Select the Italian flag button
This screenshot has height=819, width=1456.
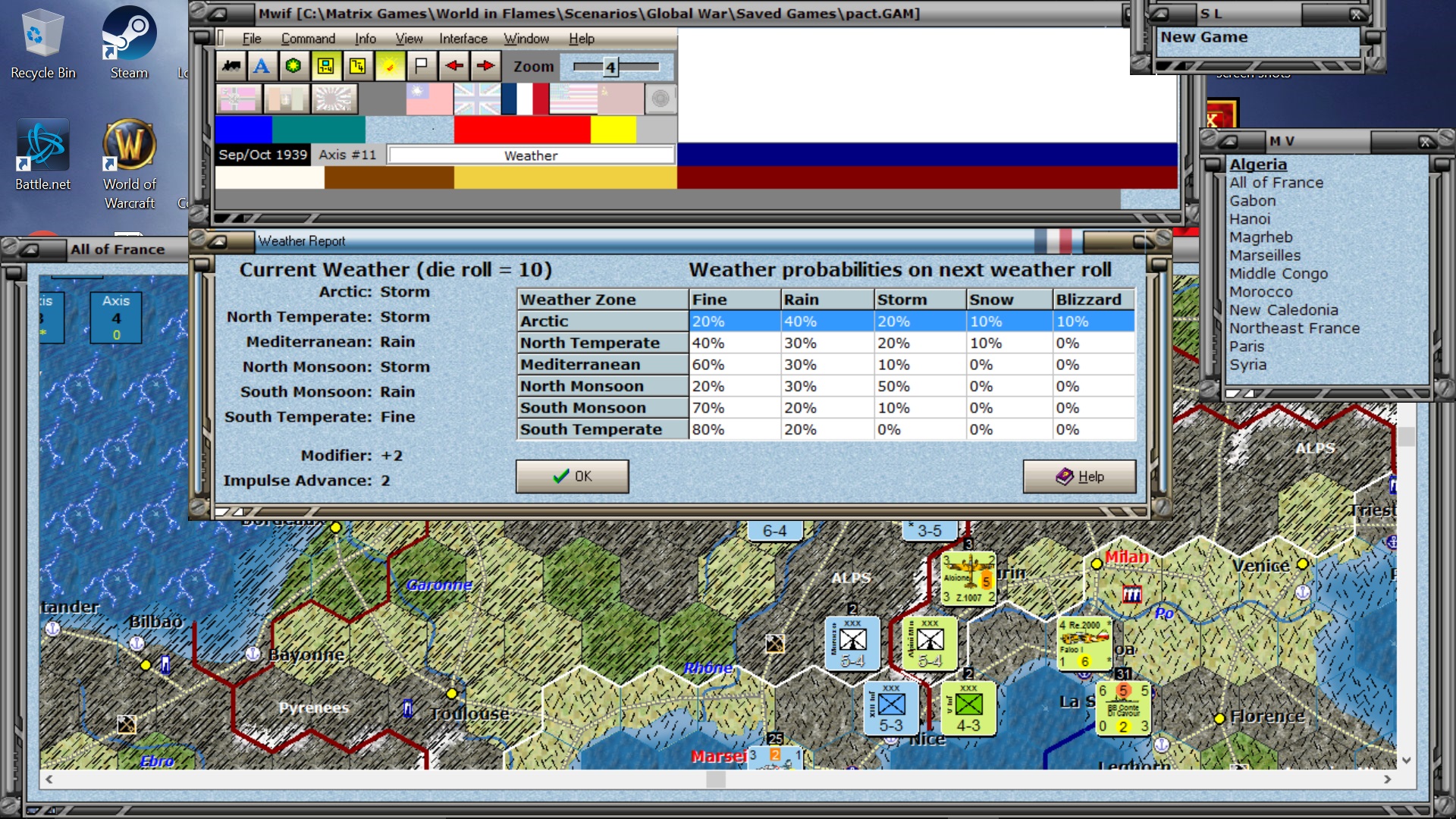point(287,99)
